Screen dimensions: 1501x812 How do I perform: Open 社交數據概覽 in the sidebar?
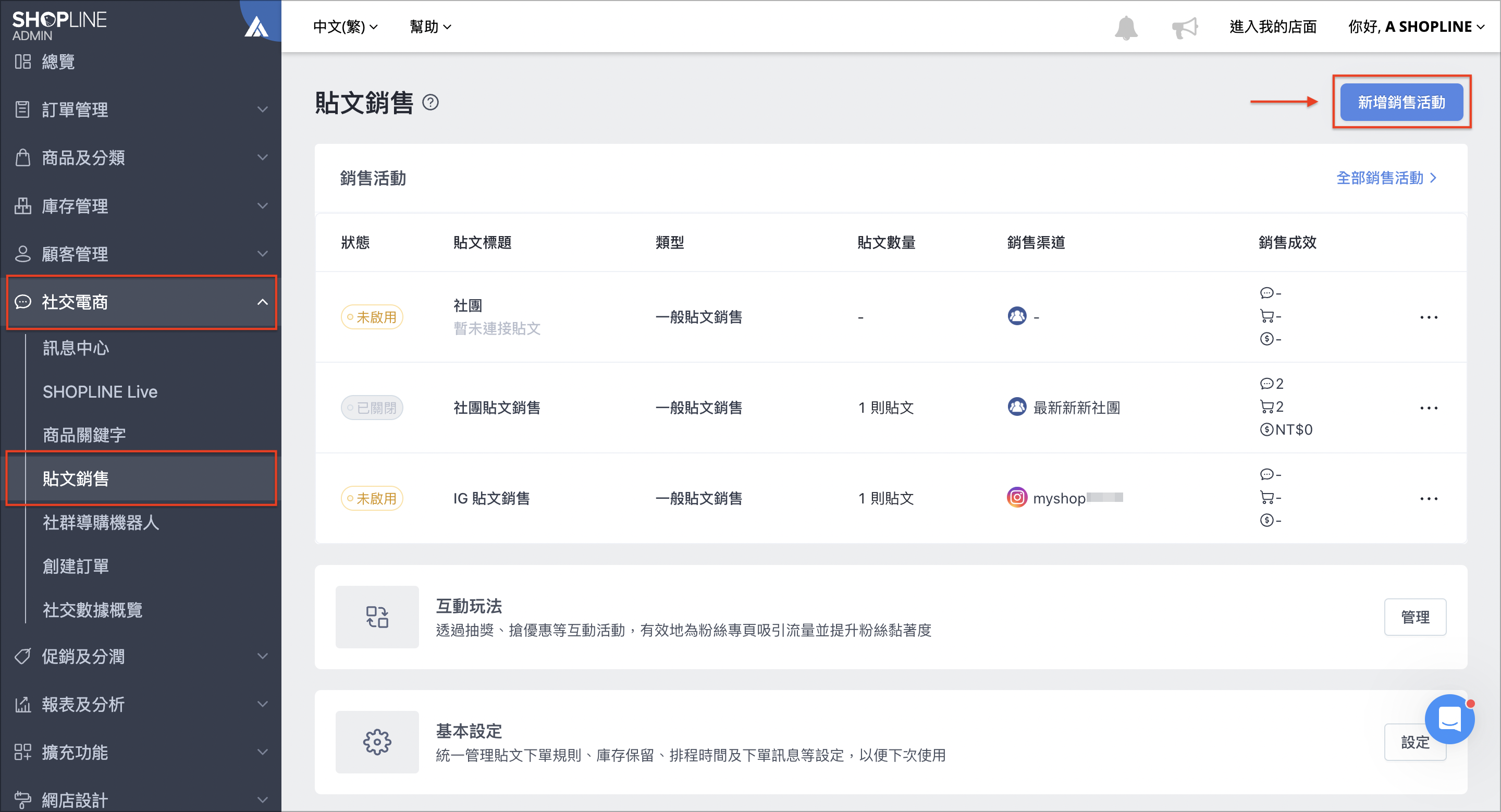pos(92,609)
